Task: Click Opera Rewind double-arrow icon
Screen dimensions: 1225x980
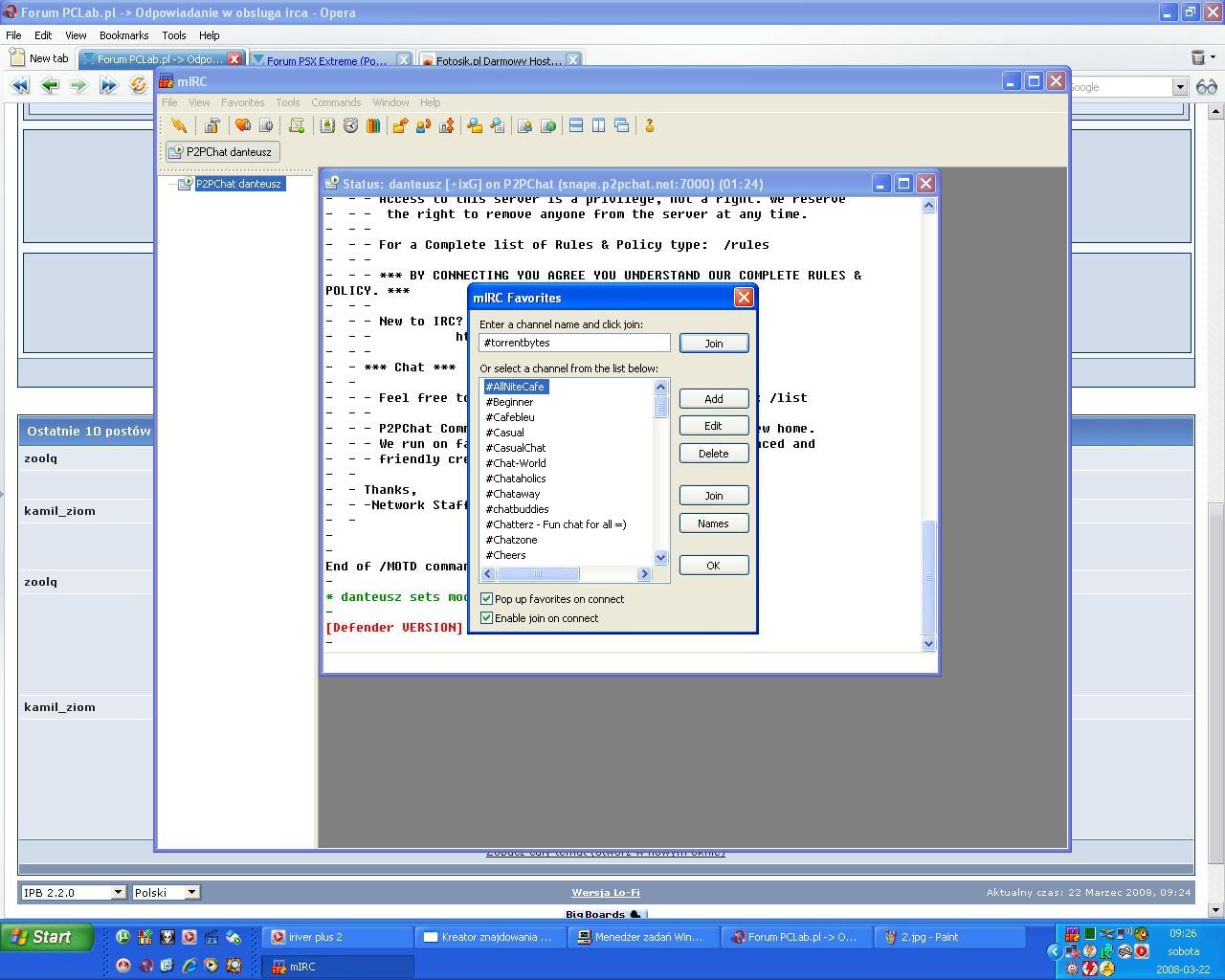Action: point(19,85)
